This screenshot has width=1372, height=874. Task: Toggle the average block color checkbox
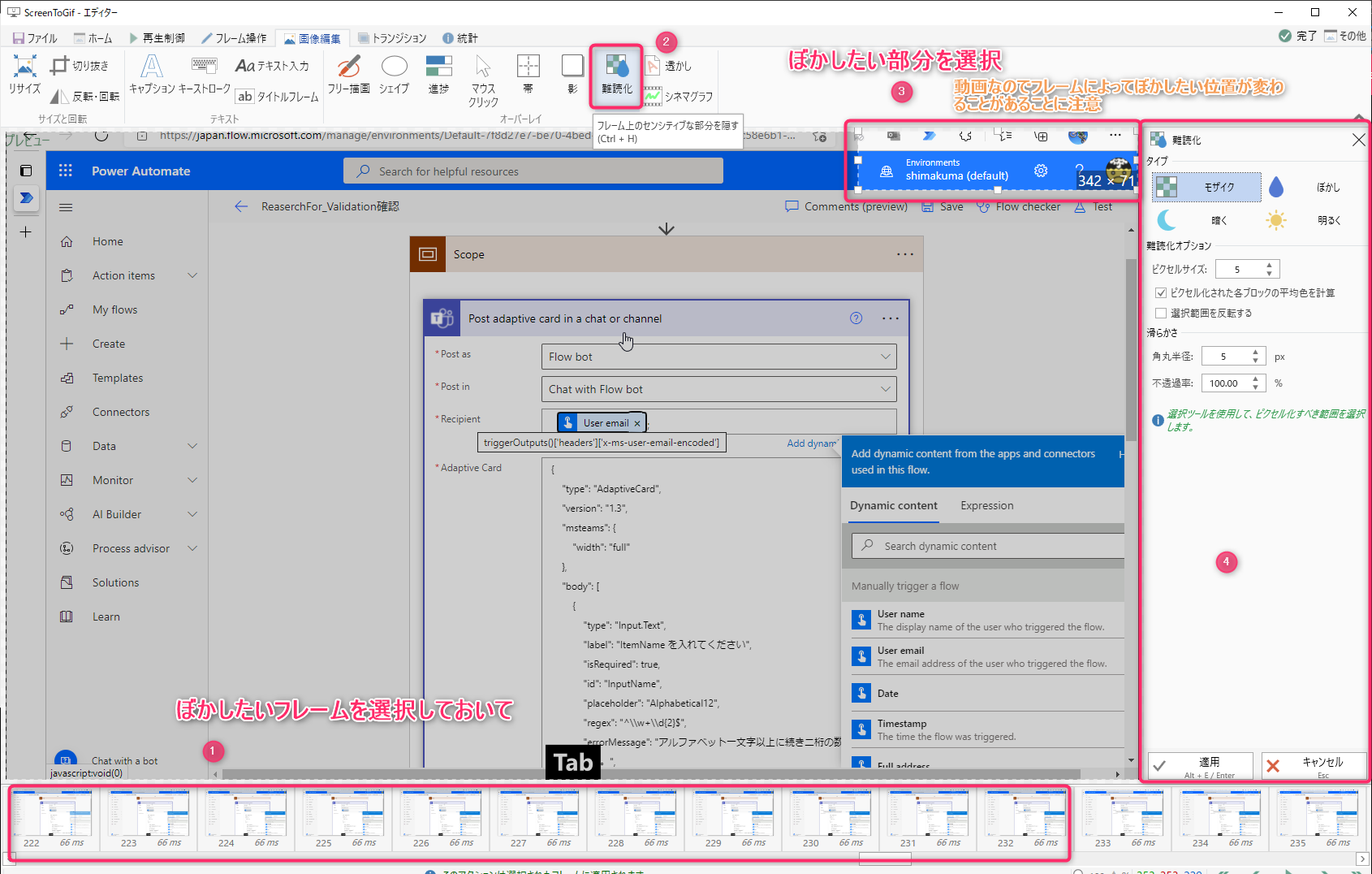[1161, 292]
